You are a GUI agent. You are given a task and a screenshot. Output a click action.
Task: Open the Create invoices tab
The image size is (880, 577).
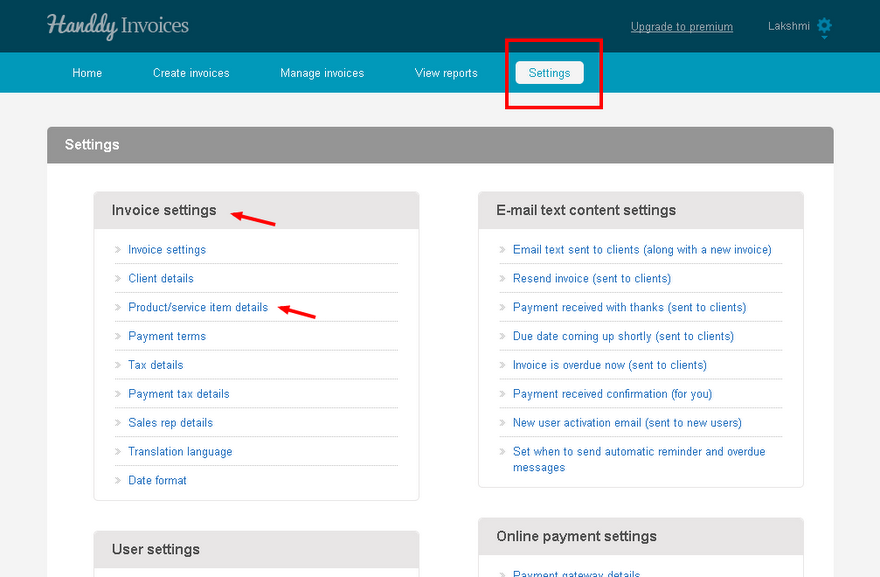tap(191, 73)
